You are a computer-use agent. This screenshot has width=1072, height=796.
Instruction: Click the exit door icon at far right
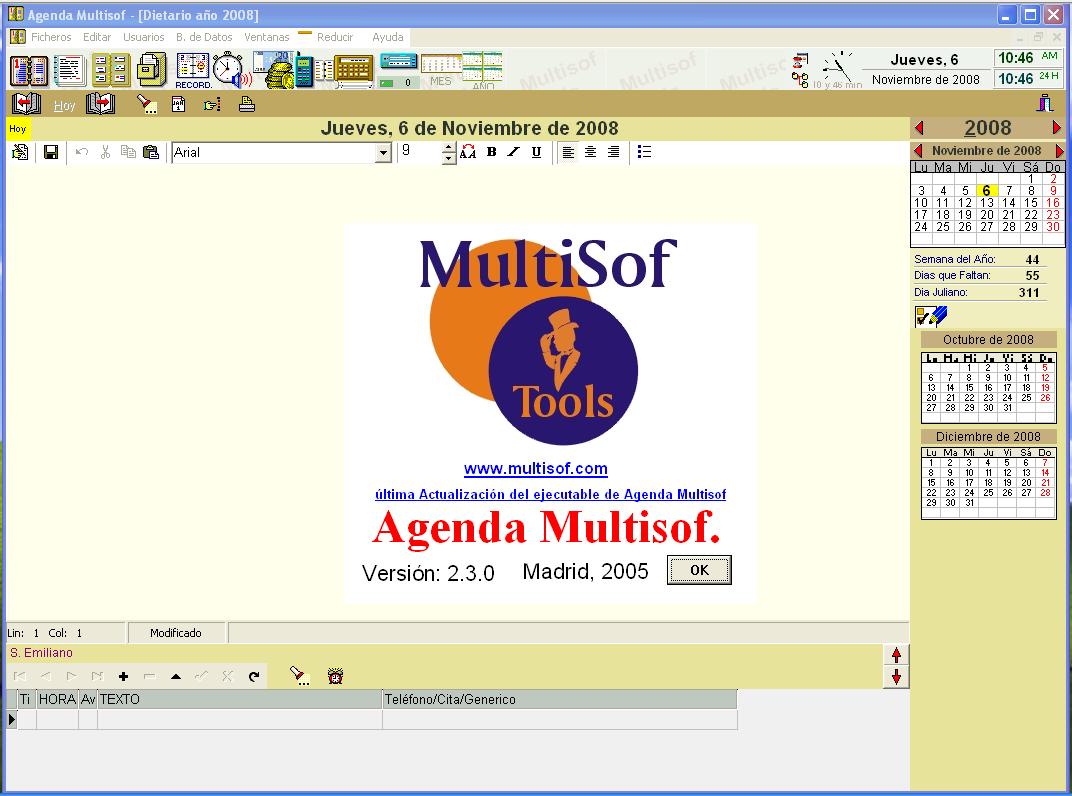coord(1045,103)
